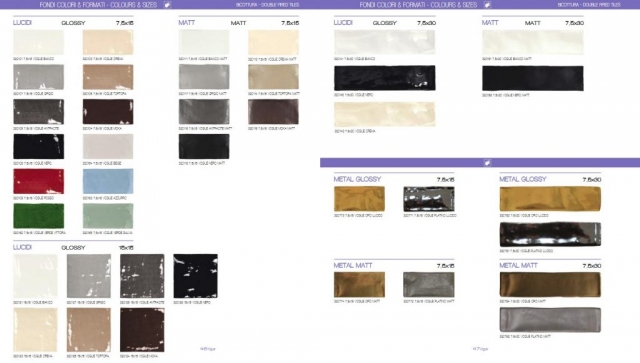Choose the 7,5x30 Nero Matt long tile
Viewport: 640px width, 363px height.
point(533,78)
